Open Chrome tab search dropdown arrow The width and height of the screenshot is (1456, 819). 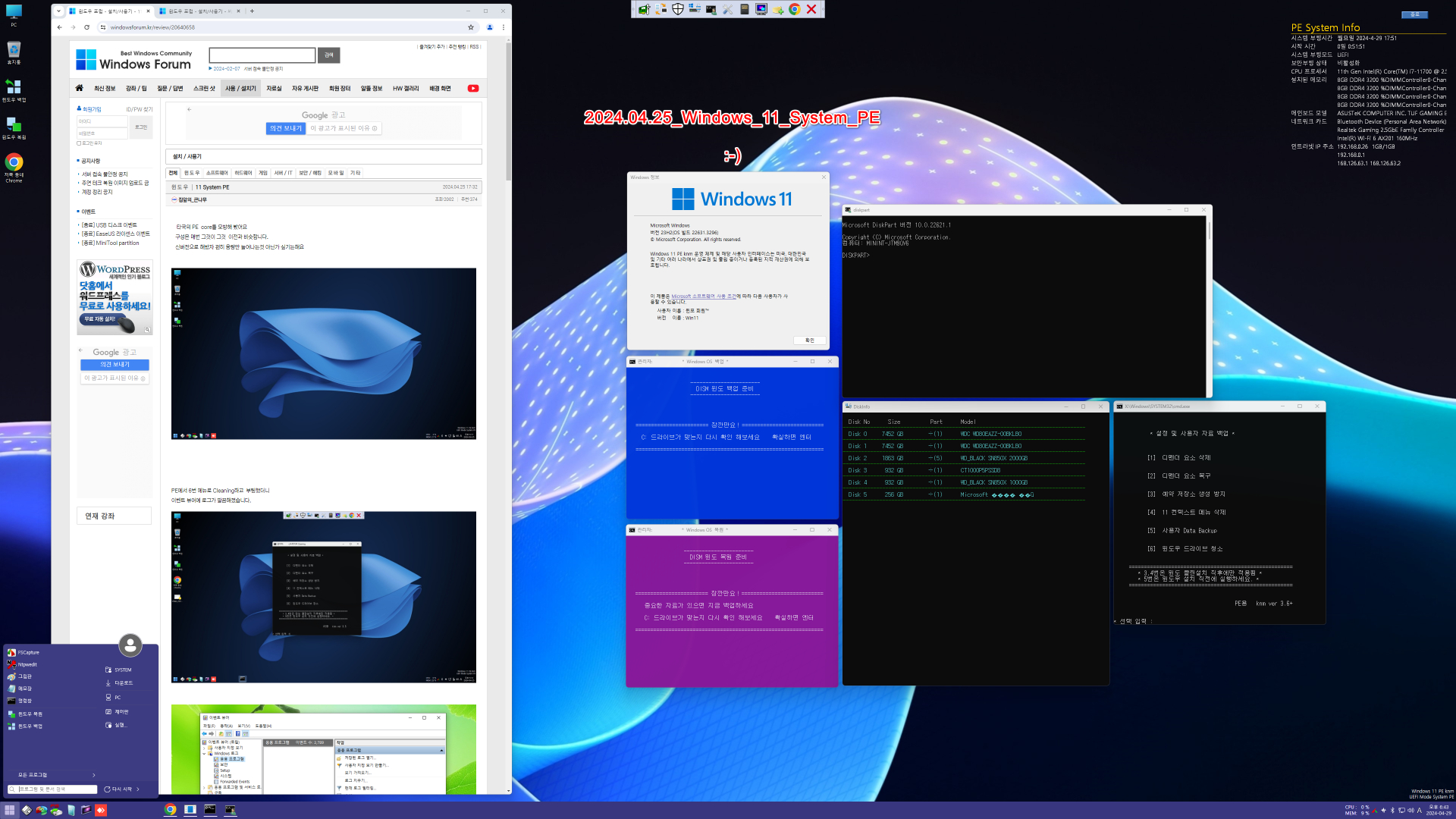point(58,11)
